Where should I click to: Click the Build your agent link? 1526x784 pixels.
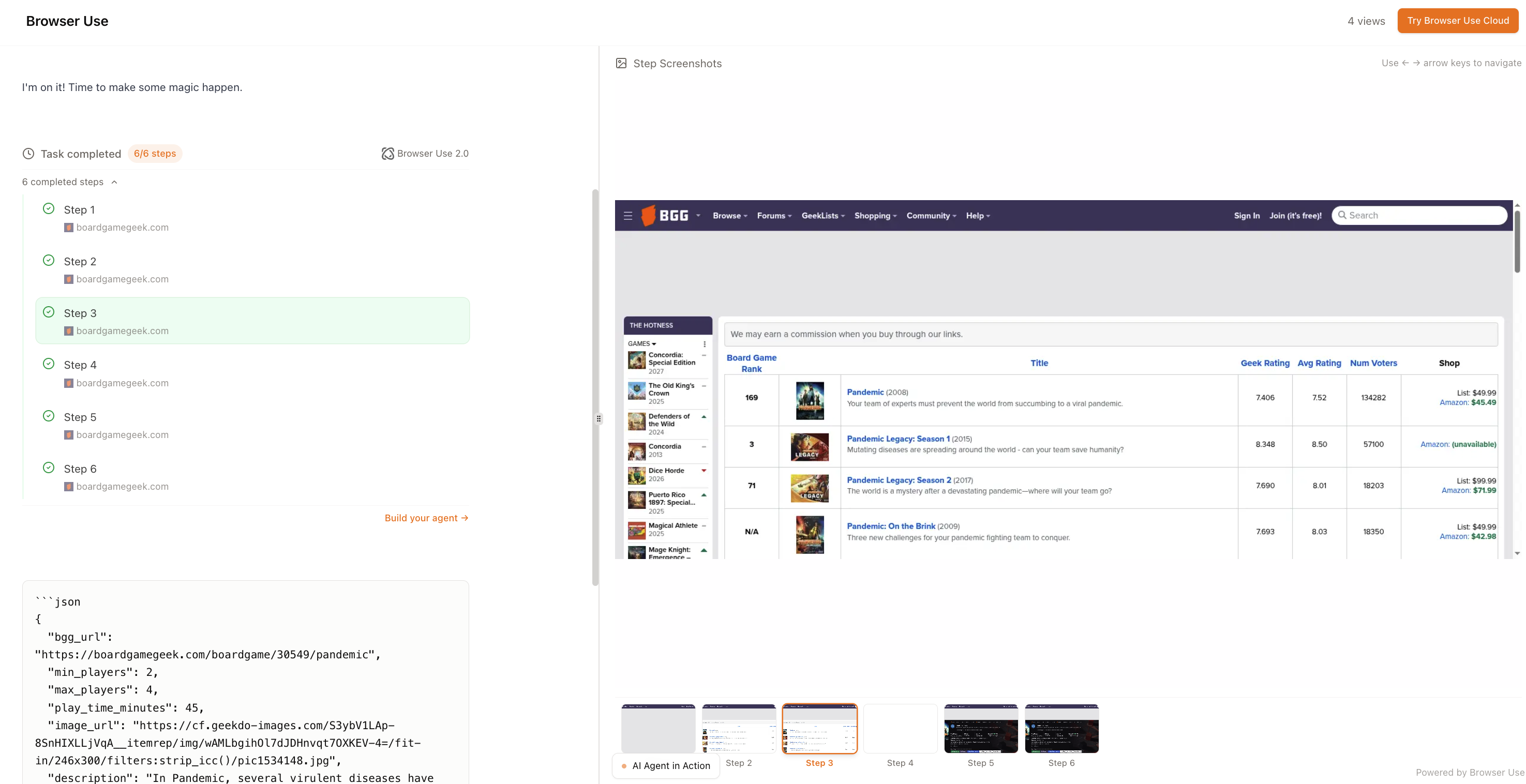[426, 518]
